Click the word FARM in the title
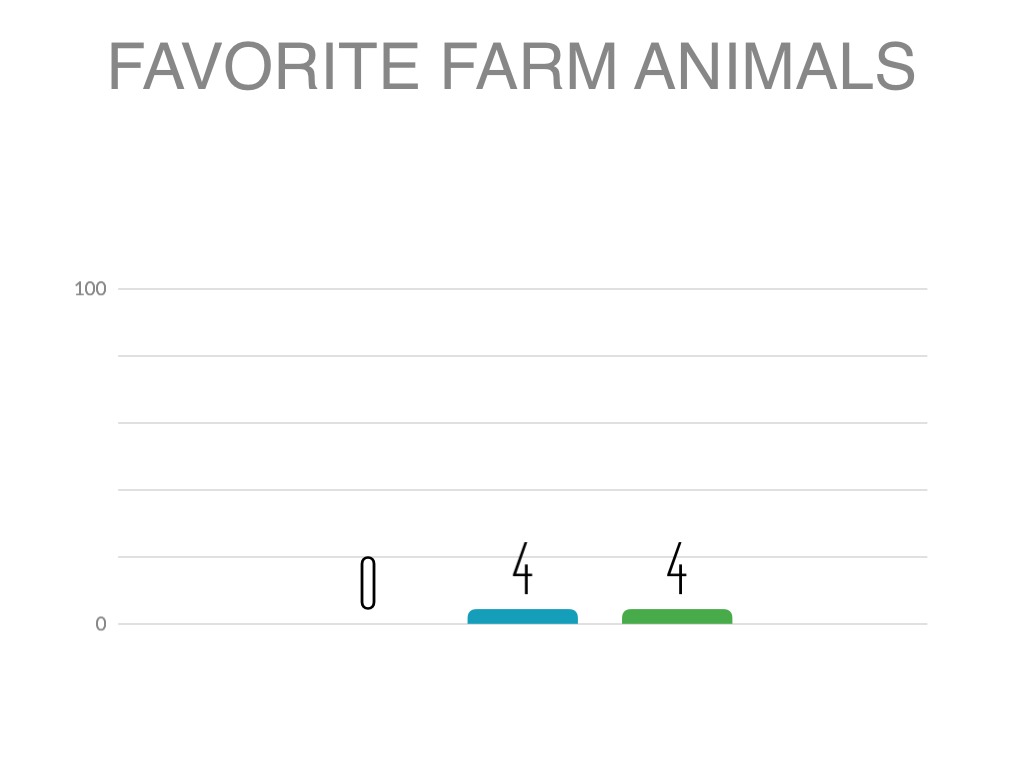 click(529, 67)
